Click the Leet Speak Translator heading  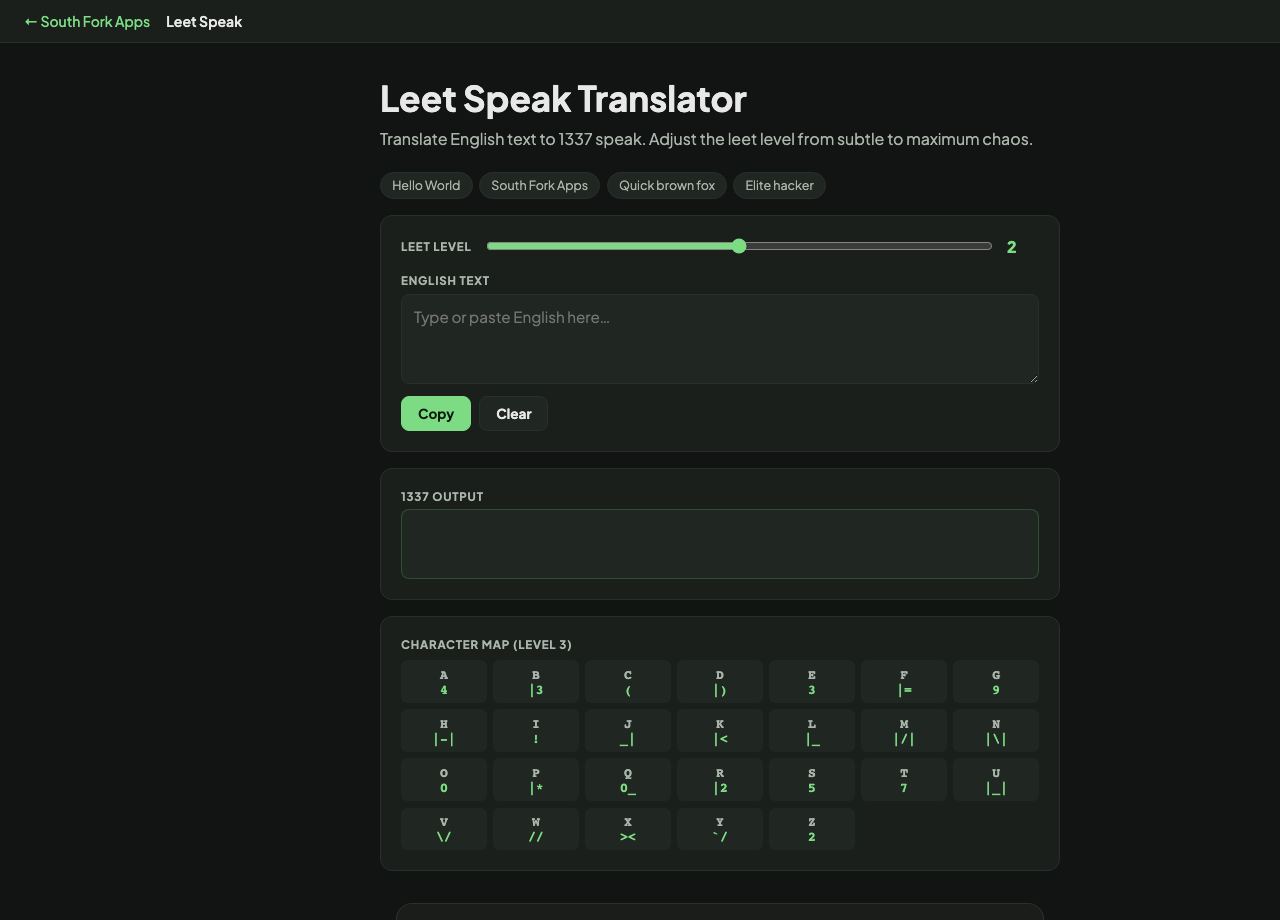[x=563, y=98]
